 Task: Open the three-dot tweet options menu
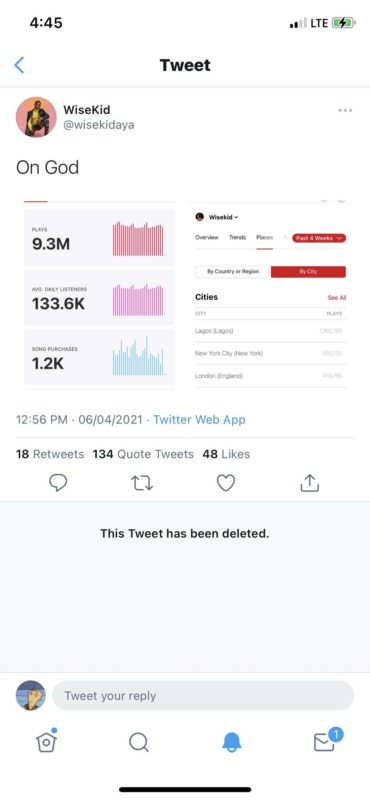pyautogui.click(x=345, y=110)
